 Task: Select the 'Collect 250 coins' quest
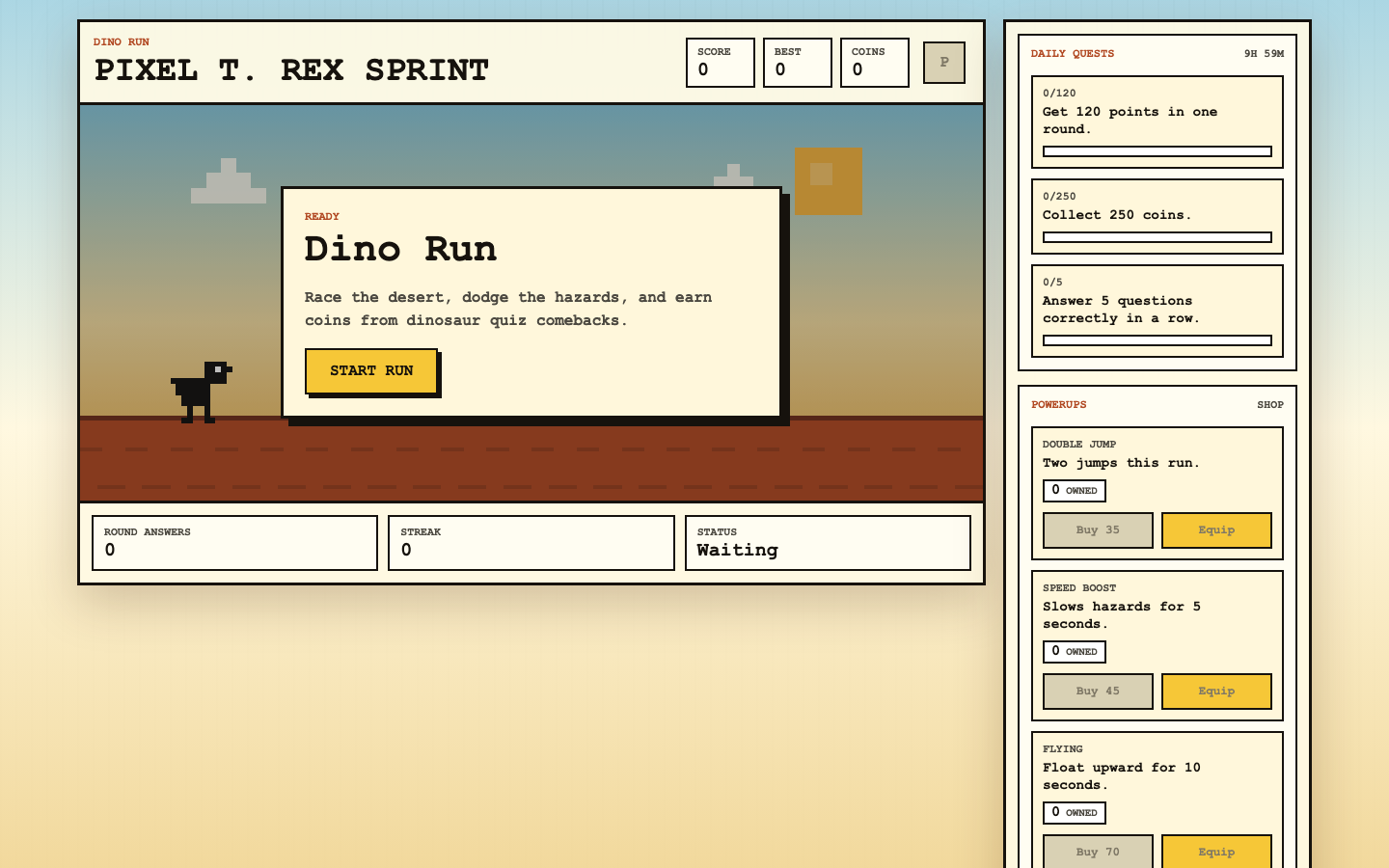[x=1157, y=217]
